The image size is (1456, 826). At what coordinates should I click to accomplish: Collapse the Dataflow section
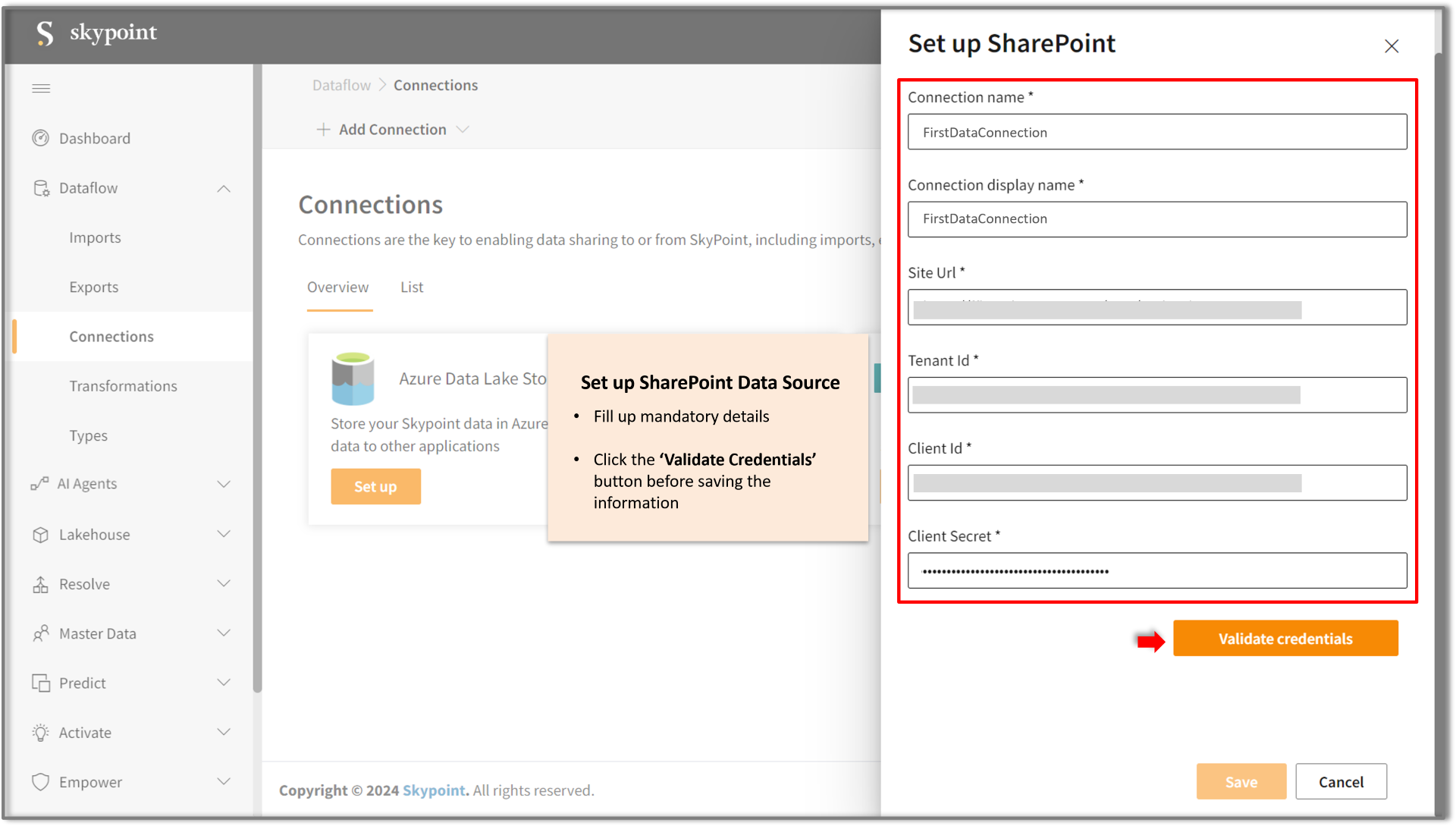pyautogui.click(x=224, y=187)
